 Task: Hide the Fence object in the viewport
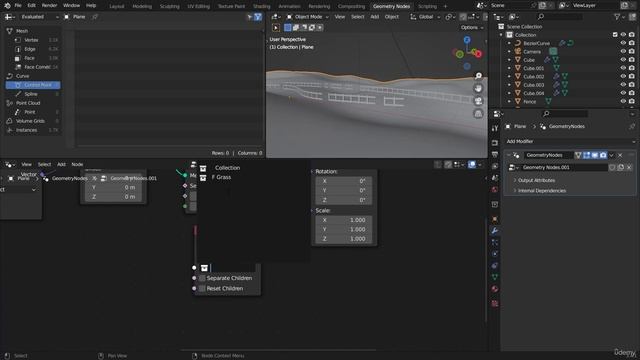coord(623,101)
